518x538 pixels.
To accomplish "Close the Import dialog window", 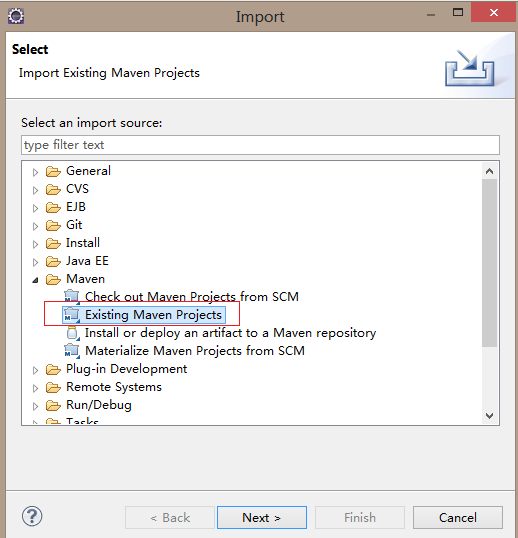I will 494,13.
